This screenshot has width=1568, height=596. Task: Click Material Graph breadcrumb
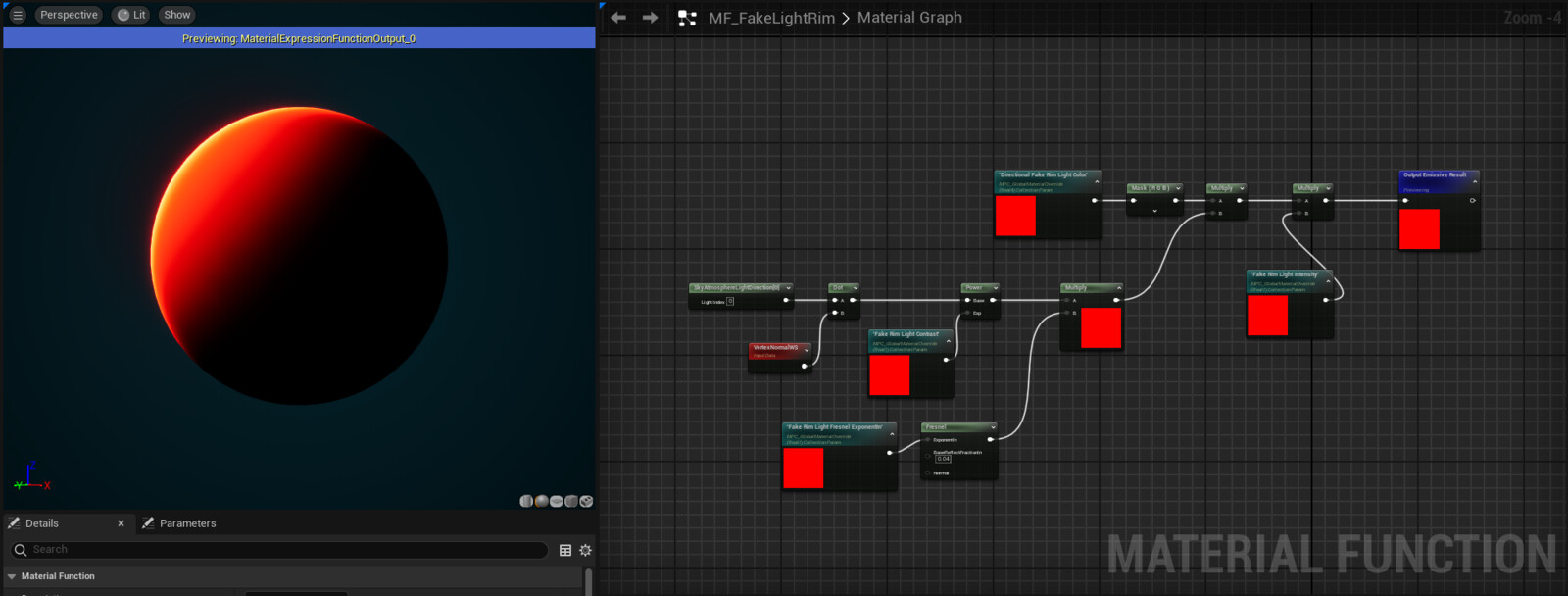[x=909, y=18]
